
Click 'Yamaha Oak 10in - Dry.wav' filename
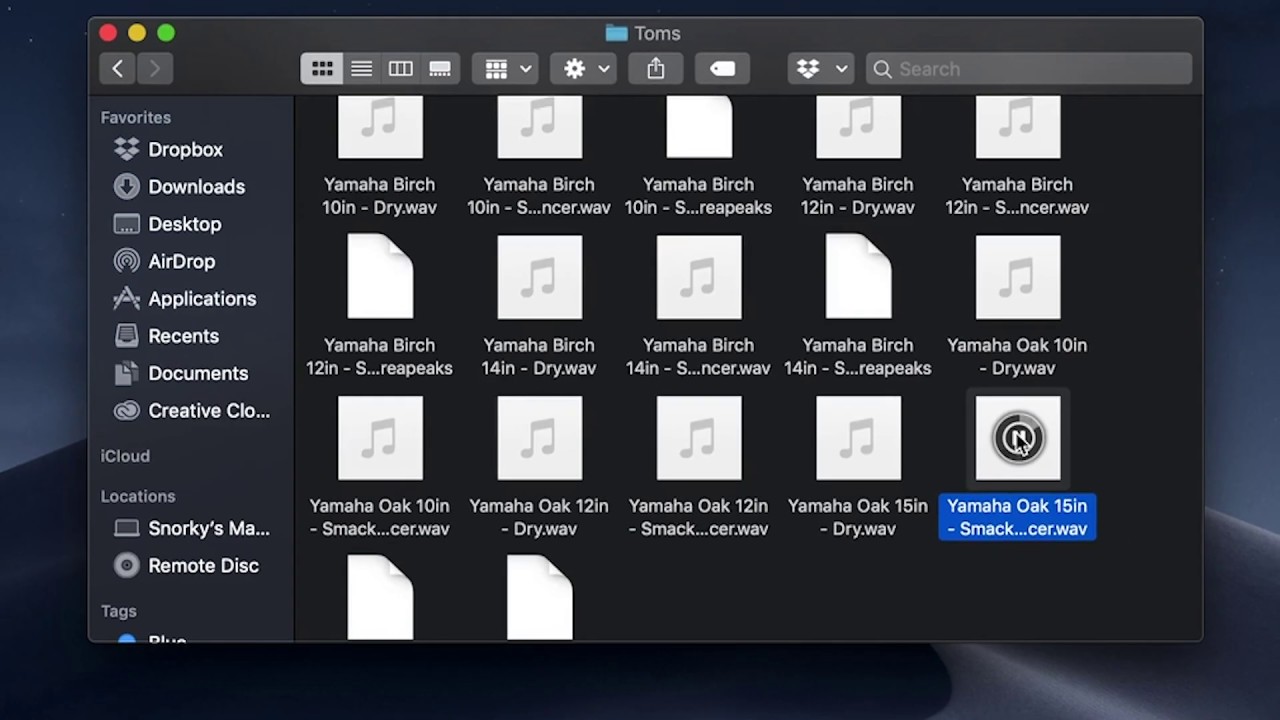coord(1017,356)
